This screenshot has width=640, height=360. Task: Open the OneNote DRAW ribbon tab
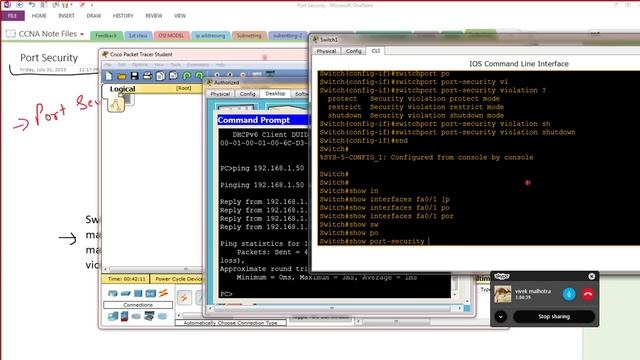click(93, 16)
